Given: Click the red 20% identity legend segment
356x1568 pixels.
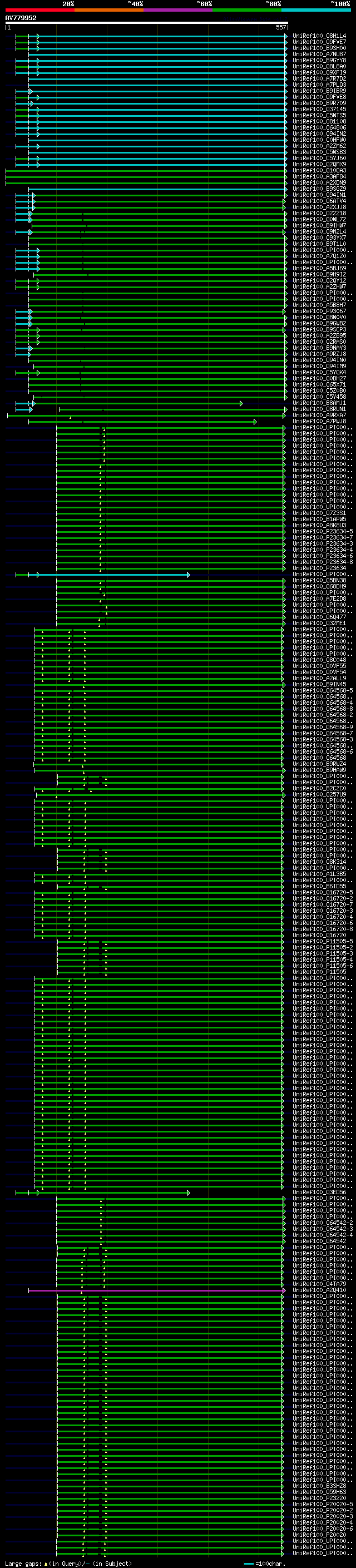Looking at the screenshot, I should pos(39,10).
